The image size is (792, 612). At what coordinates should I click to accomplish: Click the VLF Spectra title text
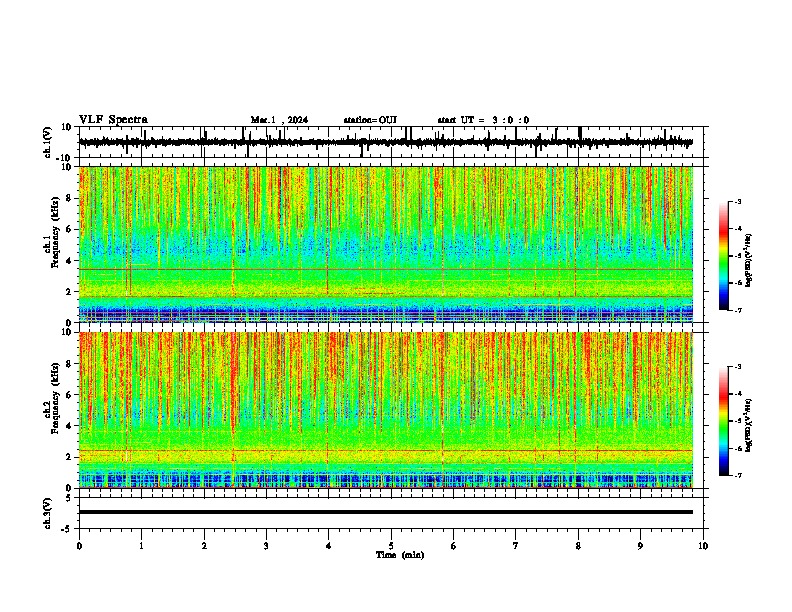(x=113, y=120)
